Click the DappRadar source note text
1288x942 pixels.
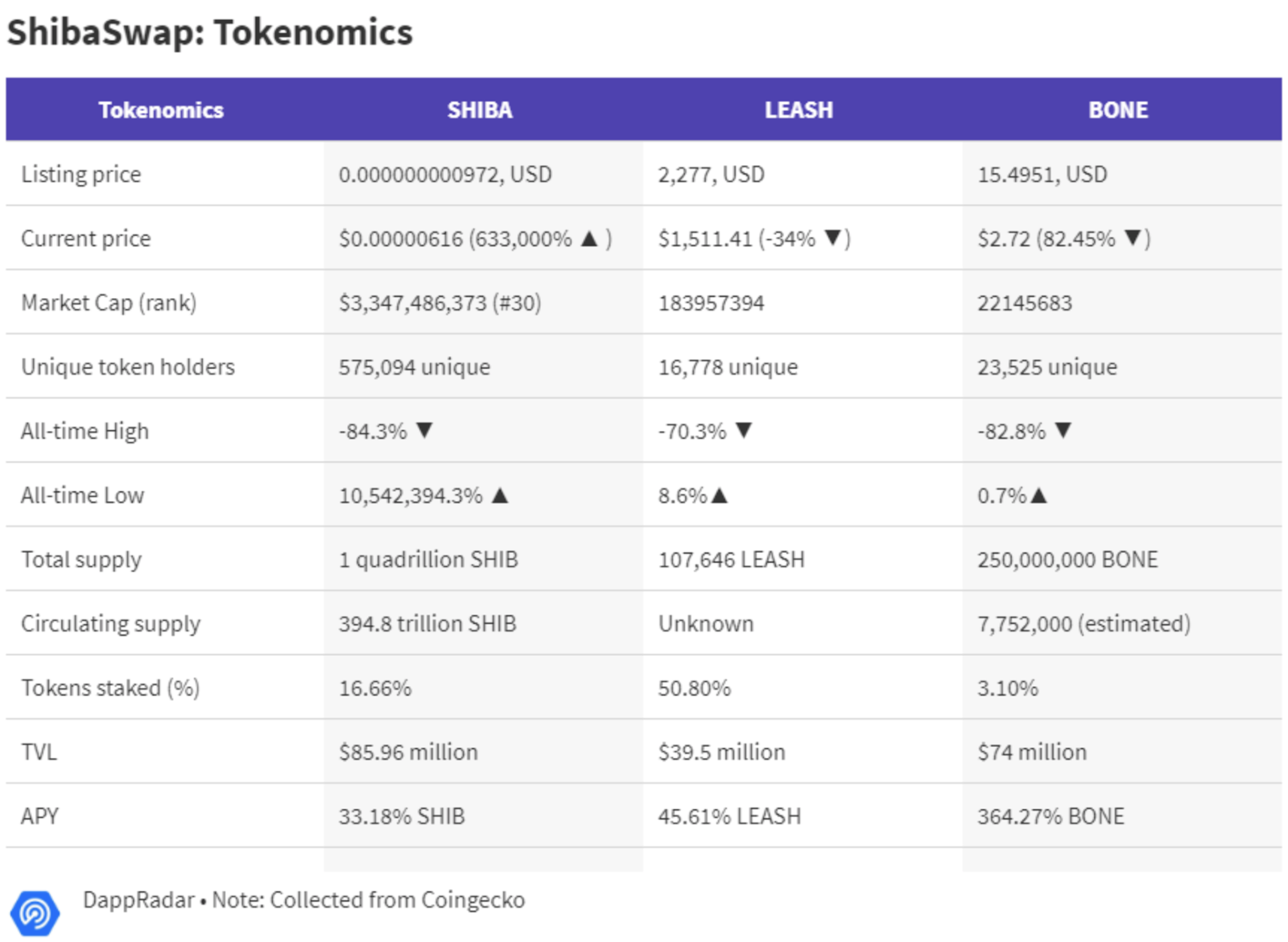(303, 899)
